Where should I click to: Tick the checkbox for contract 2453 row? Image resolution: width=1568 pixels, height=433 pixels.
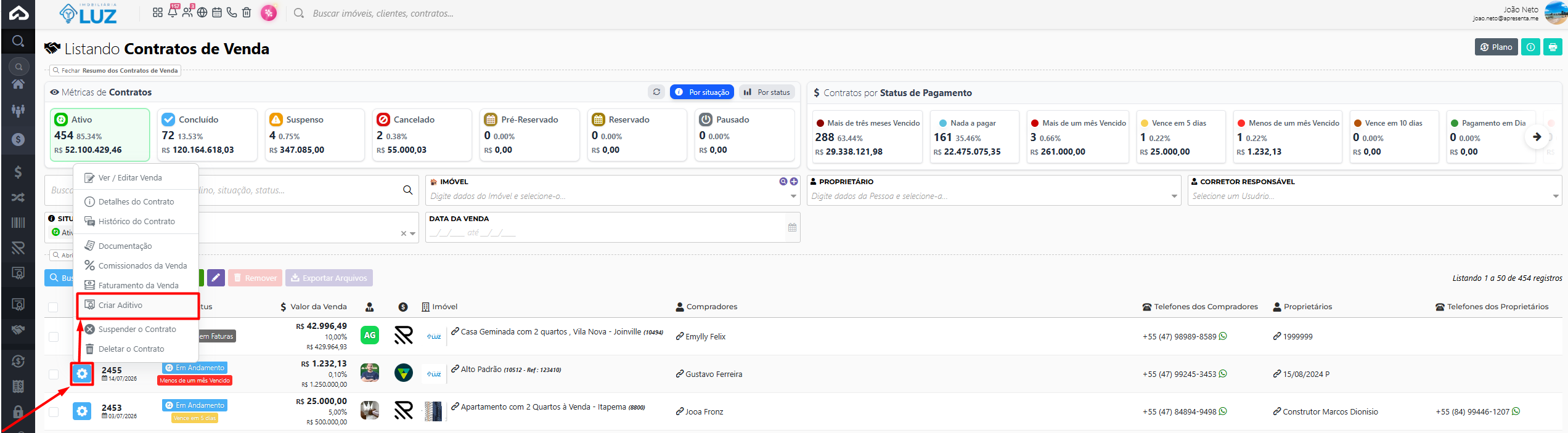pyautogui.click(x=54, y=412)
